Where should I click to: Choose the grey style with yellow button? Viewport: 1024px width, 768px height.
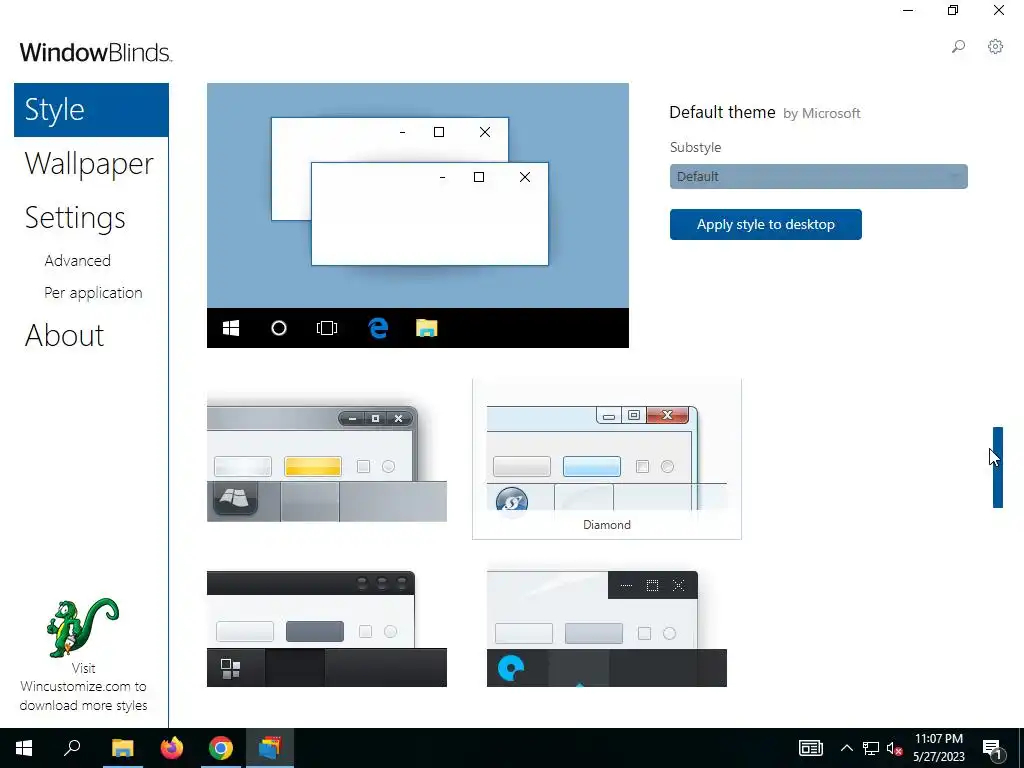point(327,459)
